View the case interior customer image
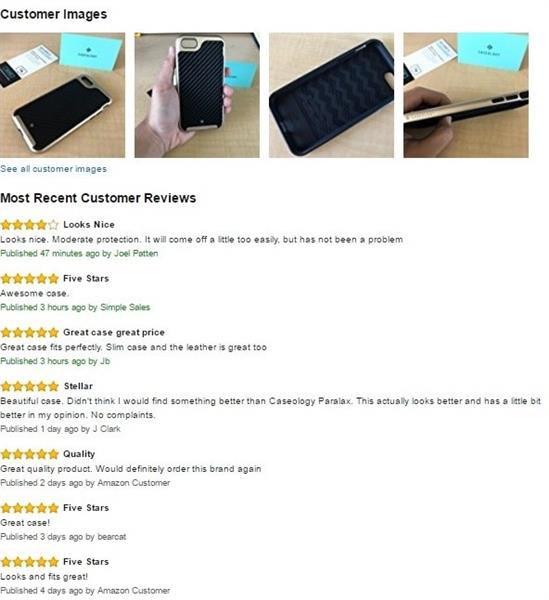 pyautogui.click(x=331, y=95)
